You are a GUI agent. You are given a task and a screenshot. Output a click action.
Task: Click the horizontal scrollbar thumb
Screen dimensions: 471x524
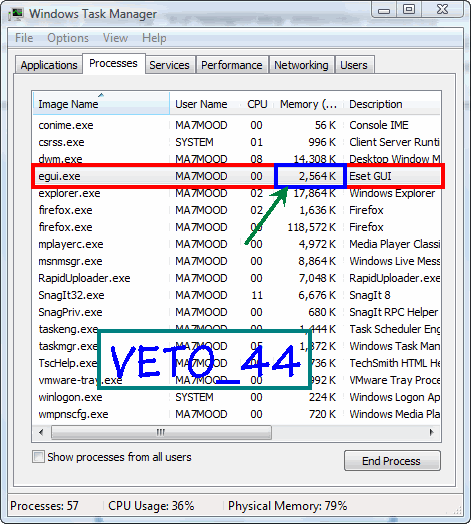click(x=161, y=432)
